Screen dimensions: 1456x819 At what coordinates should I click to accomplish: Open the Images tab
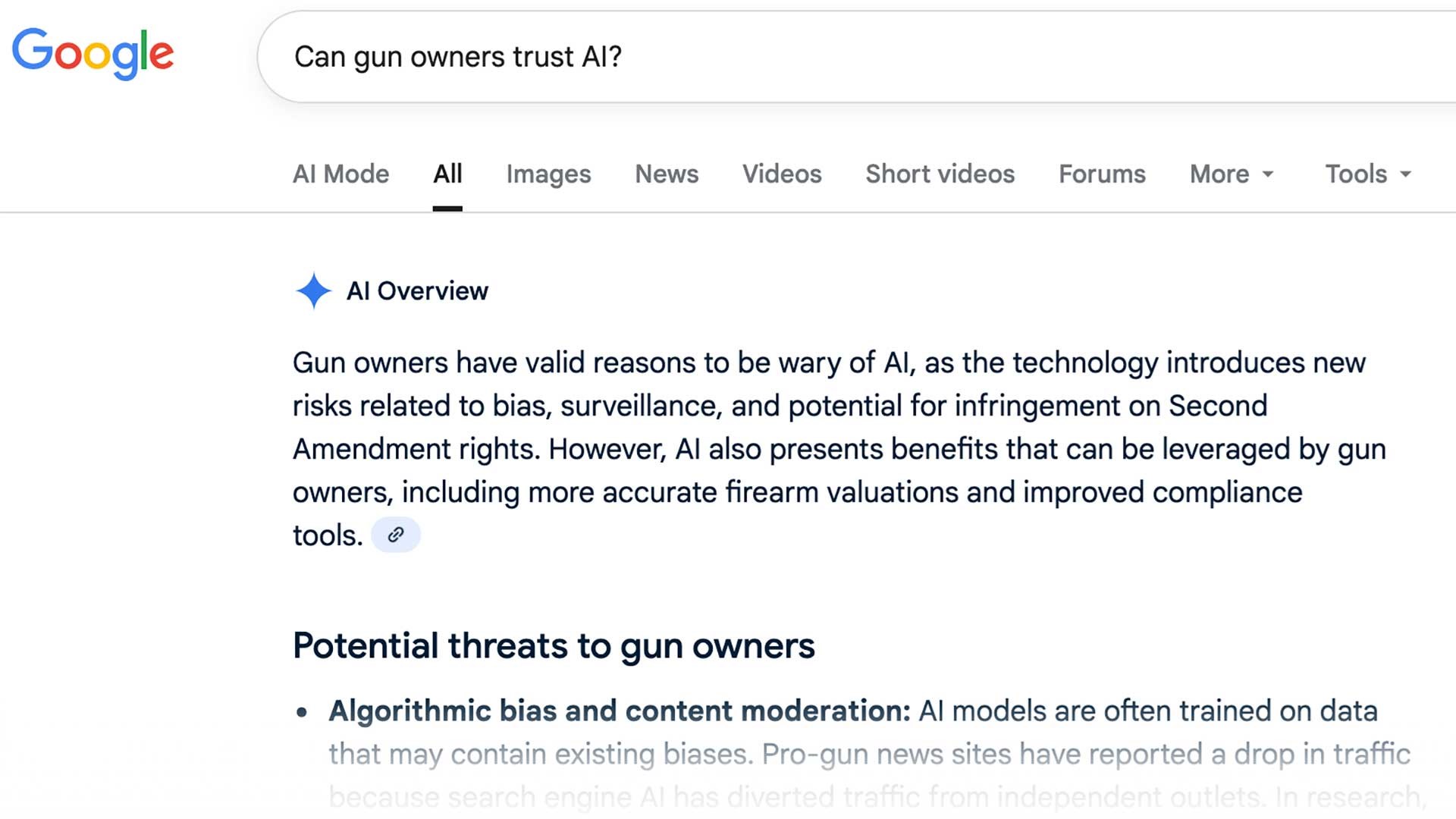[x=548, y=174]
